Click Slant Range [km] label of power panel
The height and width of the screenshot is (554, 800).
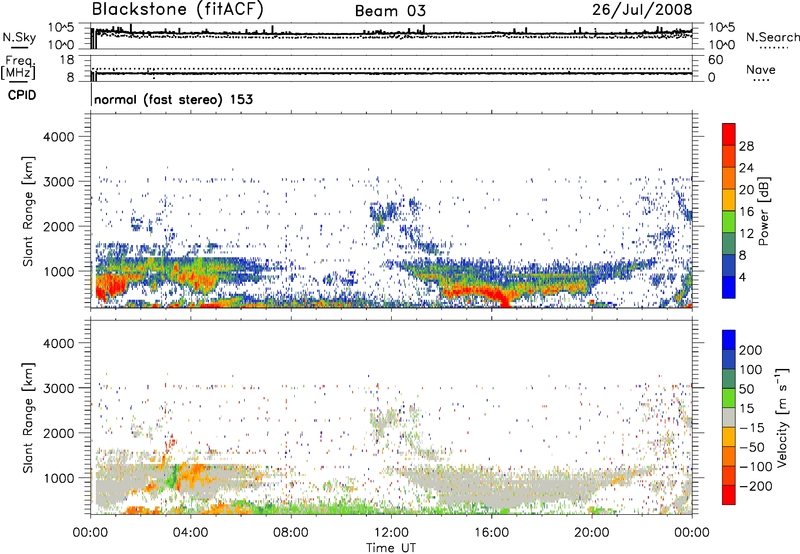pos(28,211)
